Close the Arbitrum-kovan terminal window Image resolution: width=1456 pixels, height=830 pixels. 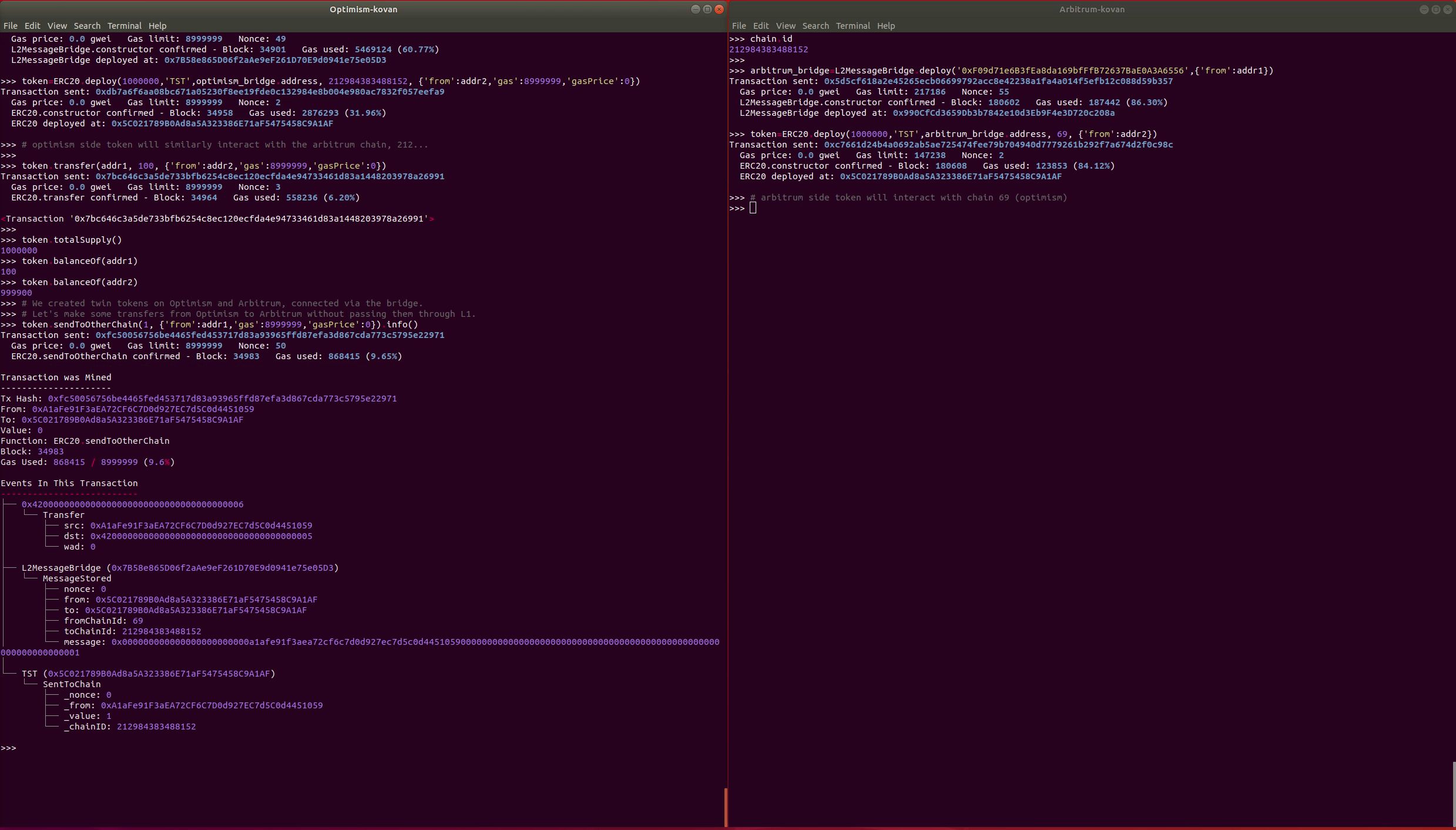coord(1448,9)
